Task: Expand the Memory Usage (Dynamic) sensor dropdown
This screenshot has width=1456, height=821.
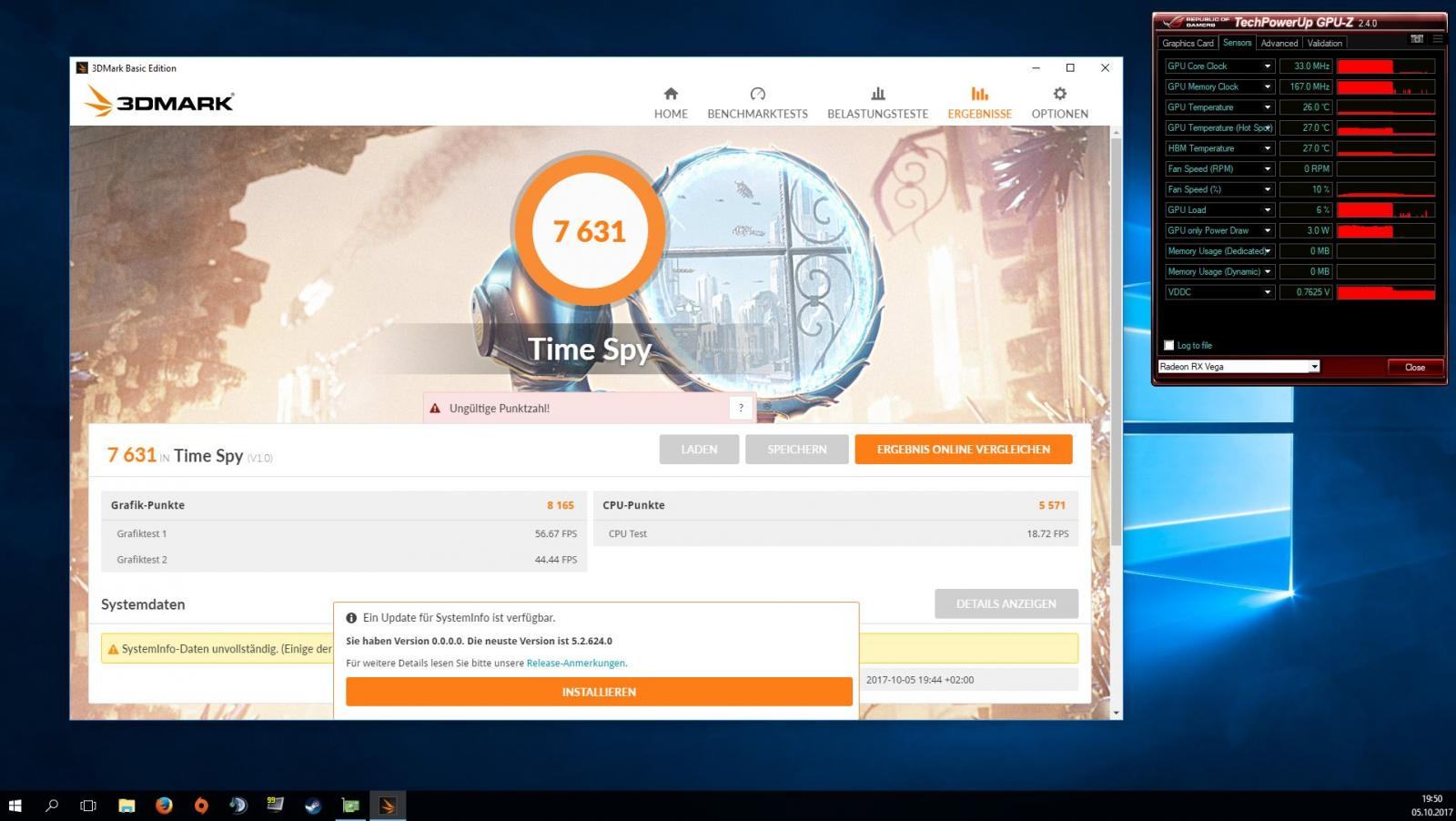Action: [1267, 271]
